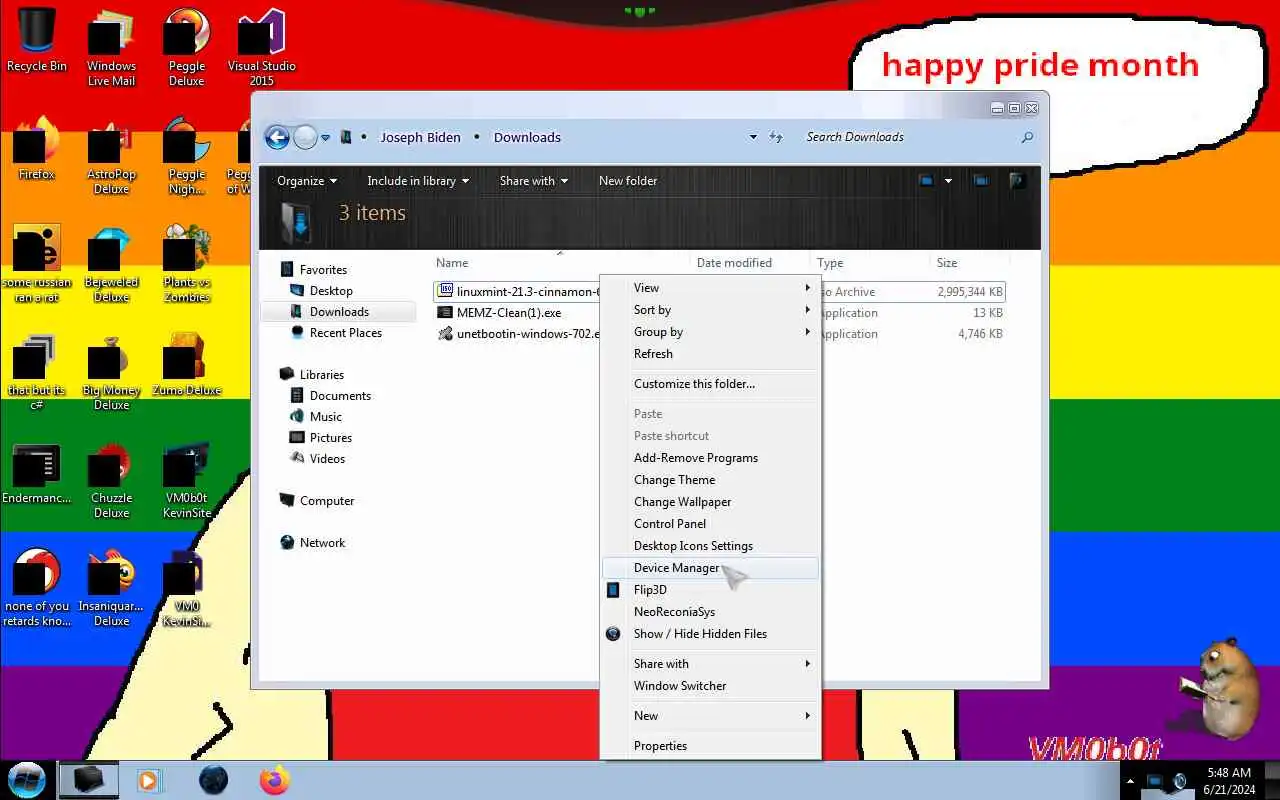Select the MEMZ-Clean(1).exe file

coord(509,313)
